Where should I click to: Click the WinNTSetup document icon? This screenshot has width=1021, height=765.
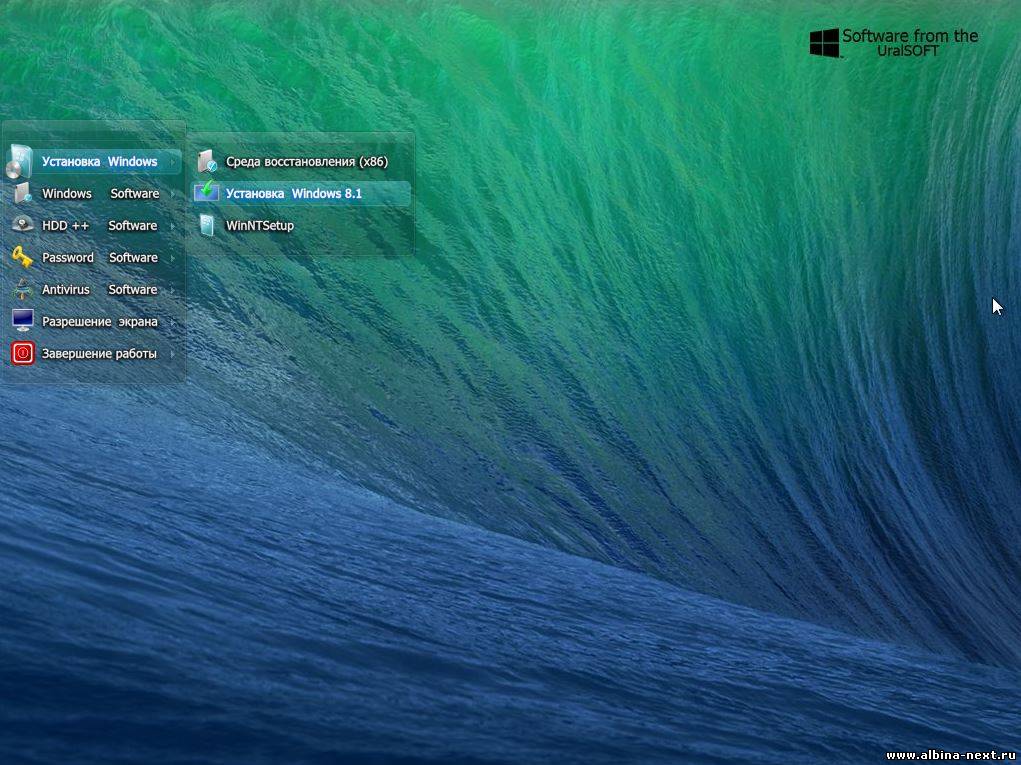click(x=207, y=225)
